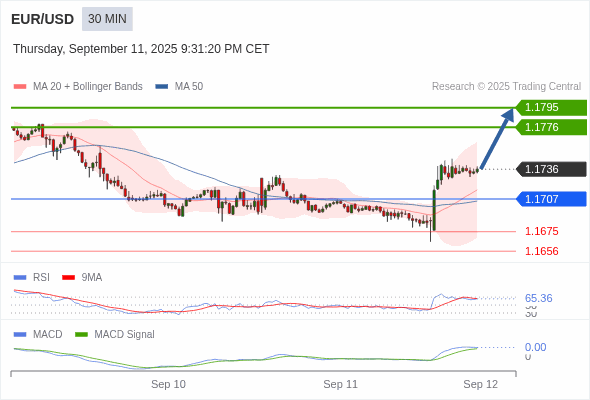The image size is (590, 400).
Task: Click the 1.1776 green resistance price tag
Action: 551,127
